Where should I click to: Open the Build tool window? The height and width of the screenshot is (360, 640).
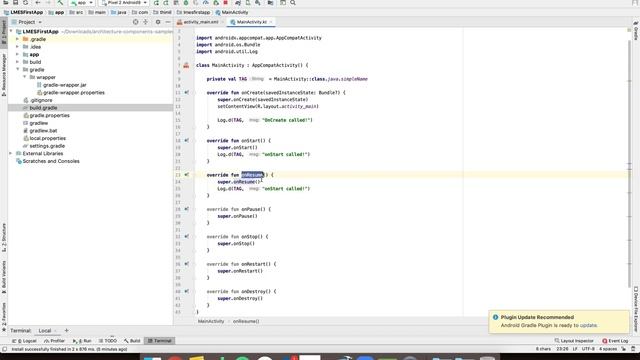click(x=132, y=341)
